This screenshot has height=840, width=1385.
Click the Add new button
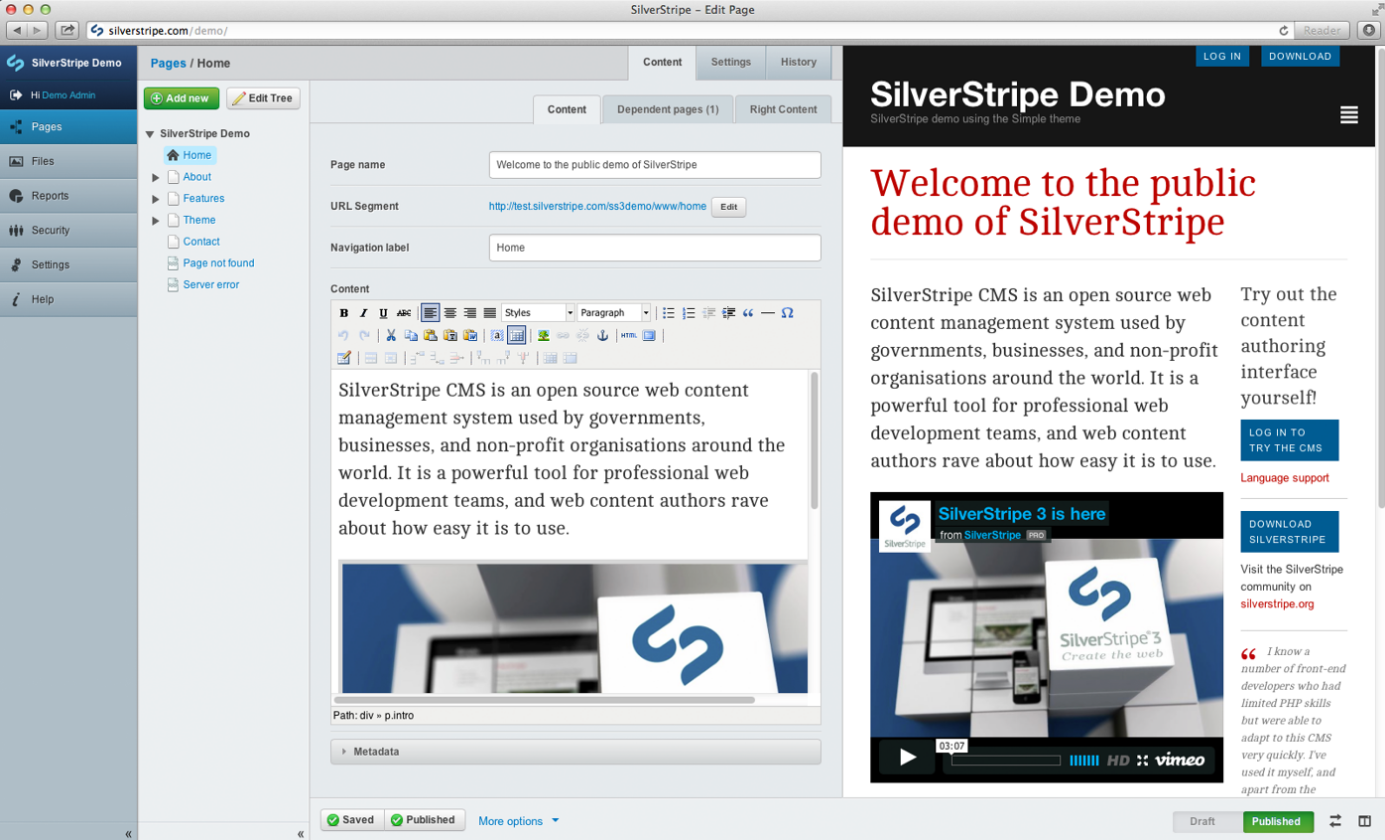[181, 98]
